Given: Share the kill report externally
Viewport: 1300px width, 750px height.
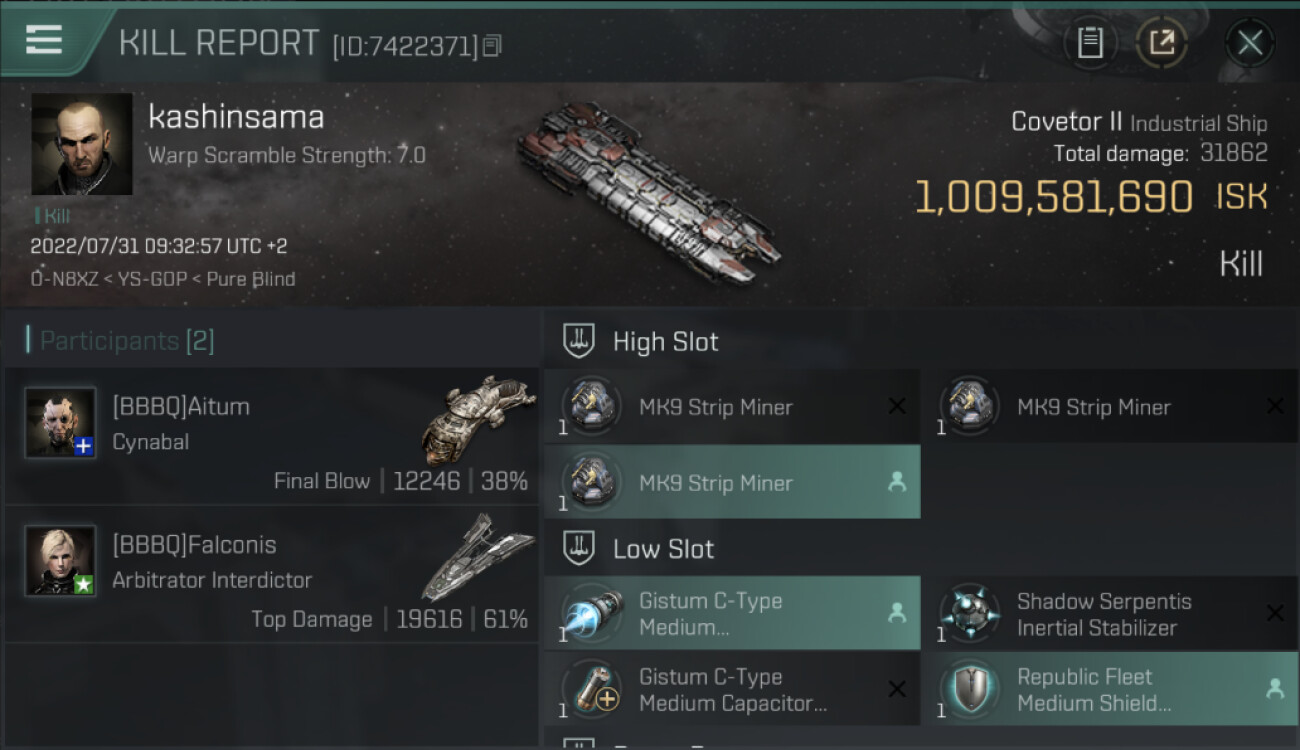Looking at the screenshot, I should point(1161,43).
